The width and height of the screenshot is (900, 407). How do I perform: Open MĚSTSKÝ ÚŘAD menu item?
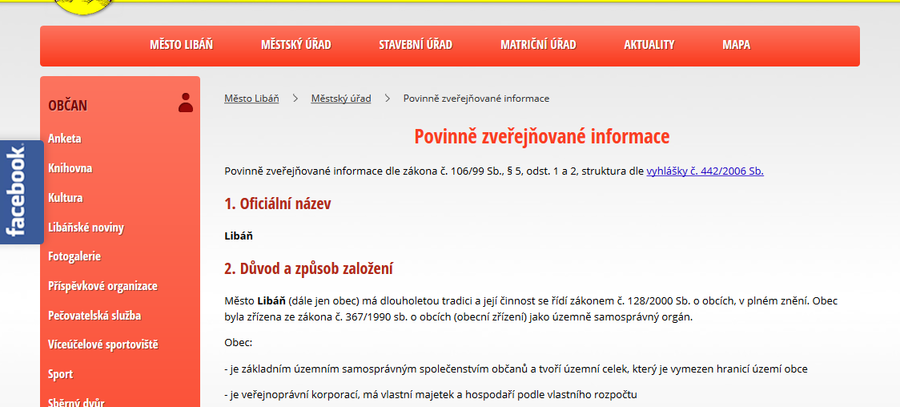(296, 45)
